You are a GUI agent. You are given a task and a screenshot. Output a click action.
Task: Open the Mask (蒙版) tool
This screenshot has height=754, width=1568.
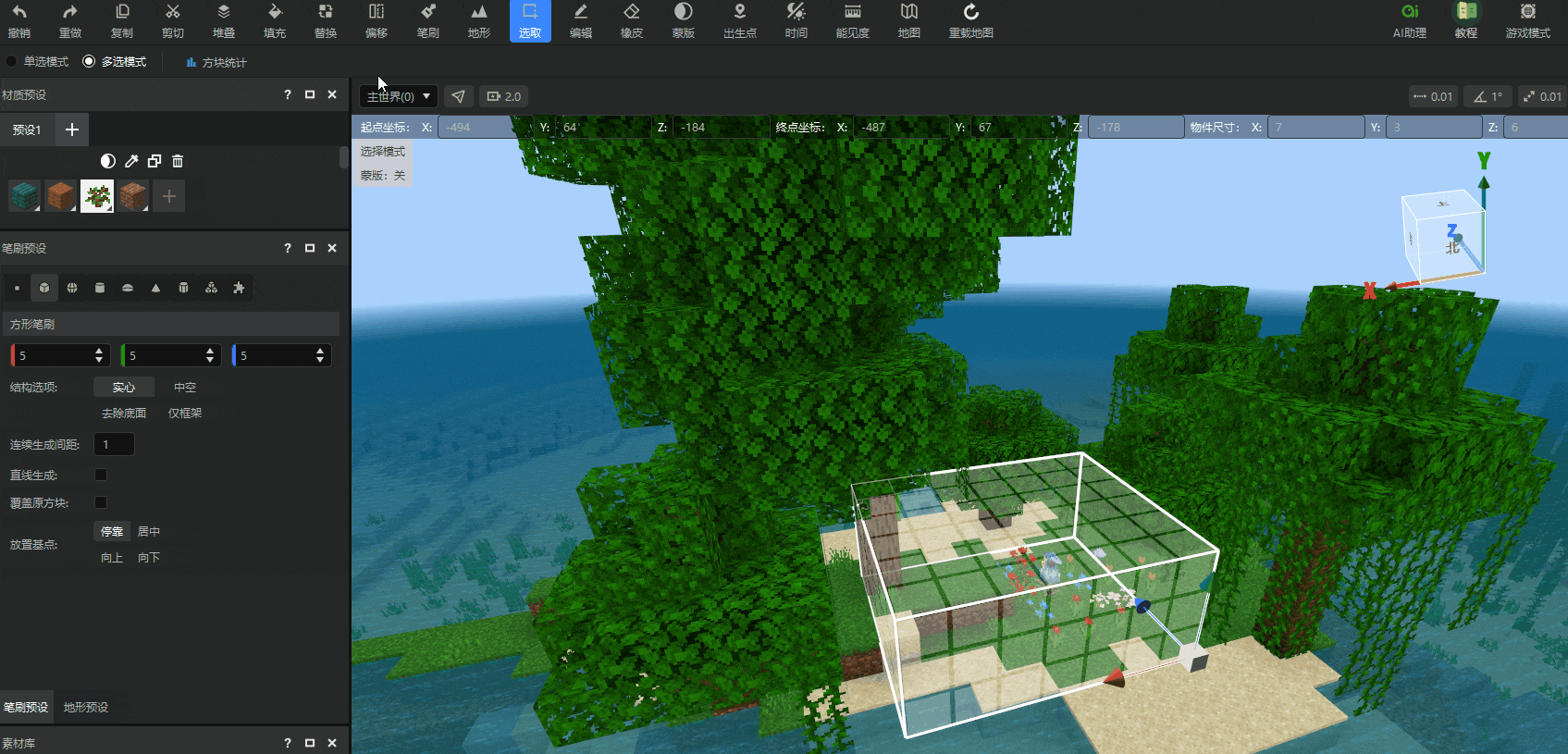[684, 20]
